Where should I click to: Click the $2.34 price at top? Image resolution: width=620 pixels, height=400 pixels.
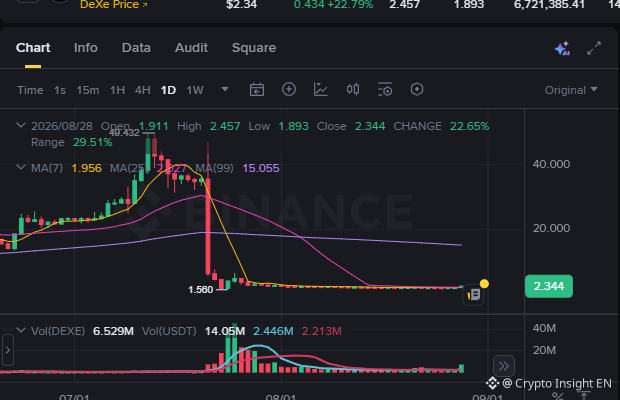pyautogui.click(x=242, y=5)
